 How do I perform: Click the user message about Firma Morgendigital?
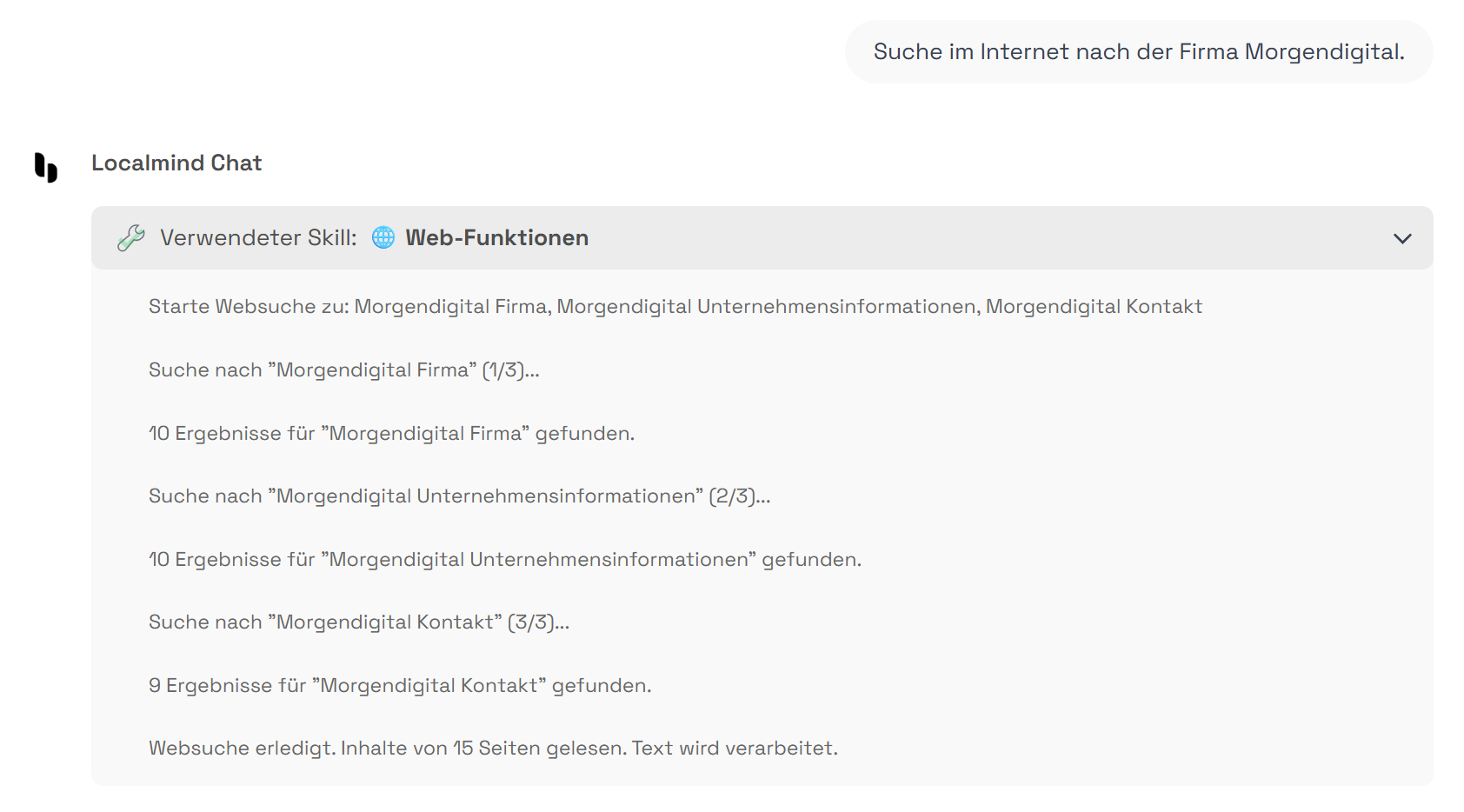[1138, 51]
